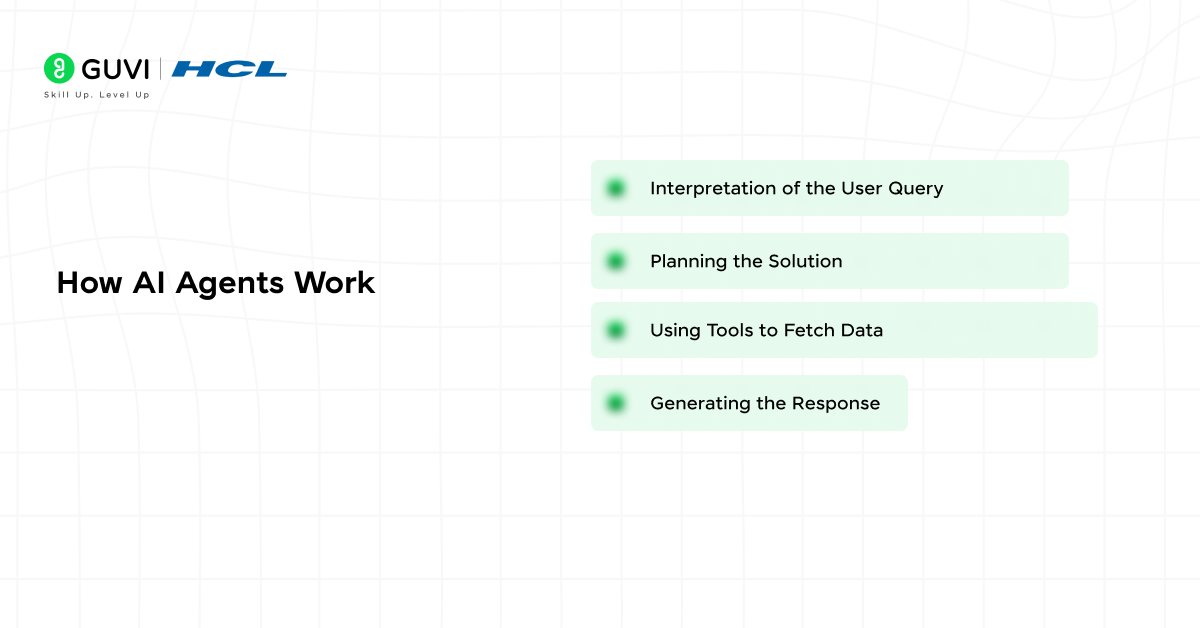The height and width of the screenshot is (628, 1200).
Task: Click the GUVI wordmark text
Action: (115, 69)
